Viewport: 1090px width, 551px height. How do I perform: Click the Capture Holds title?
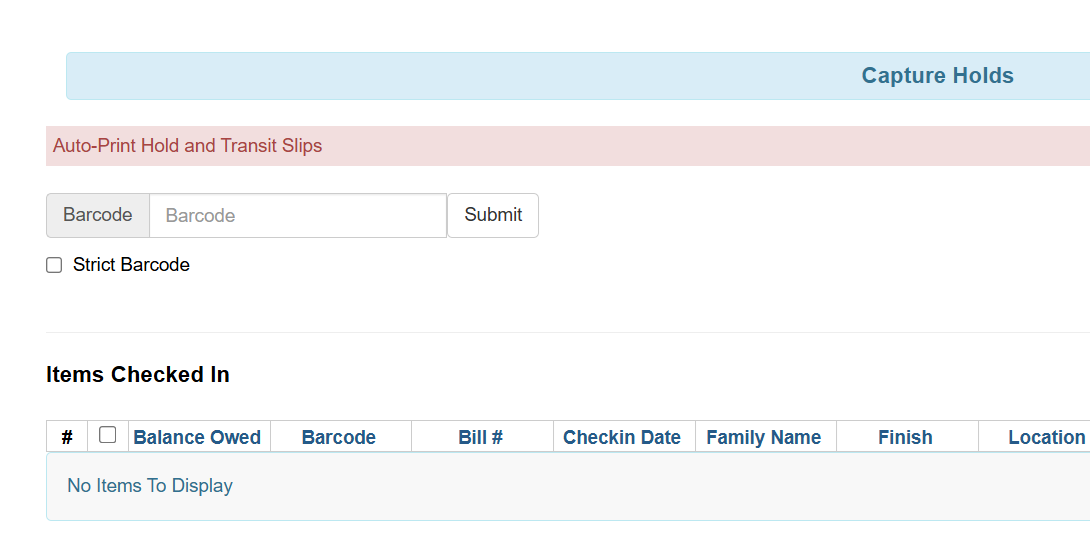tap(937, 76)
